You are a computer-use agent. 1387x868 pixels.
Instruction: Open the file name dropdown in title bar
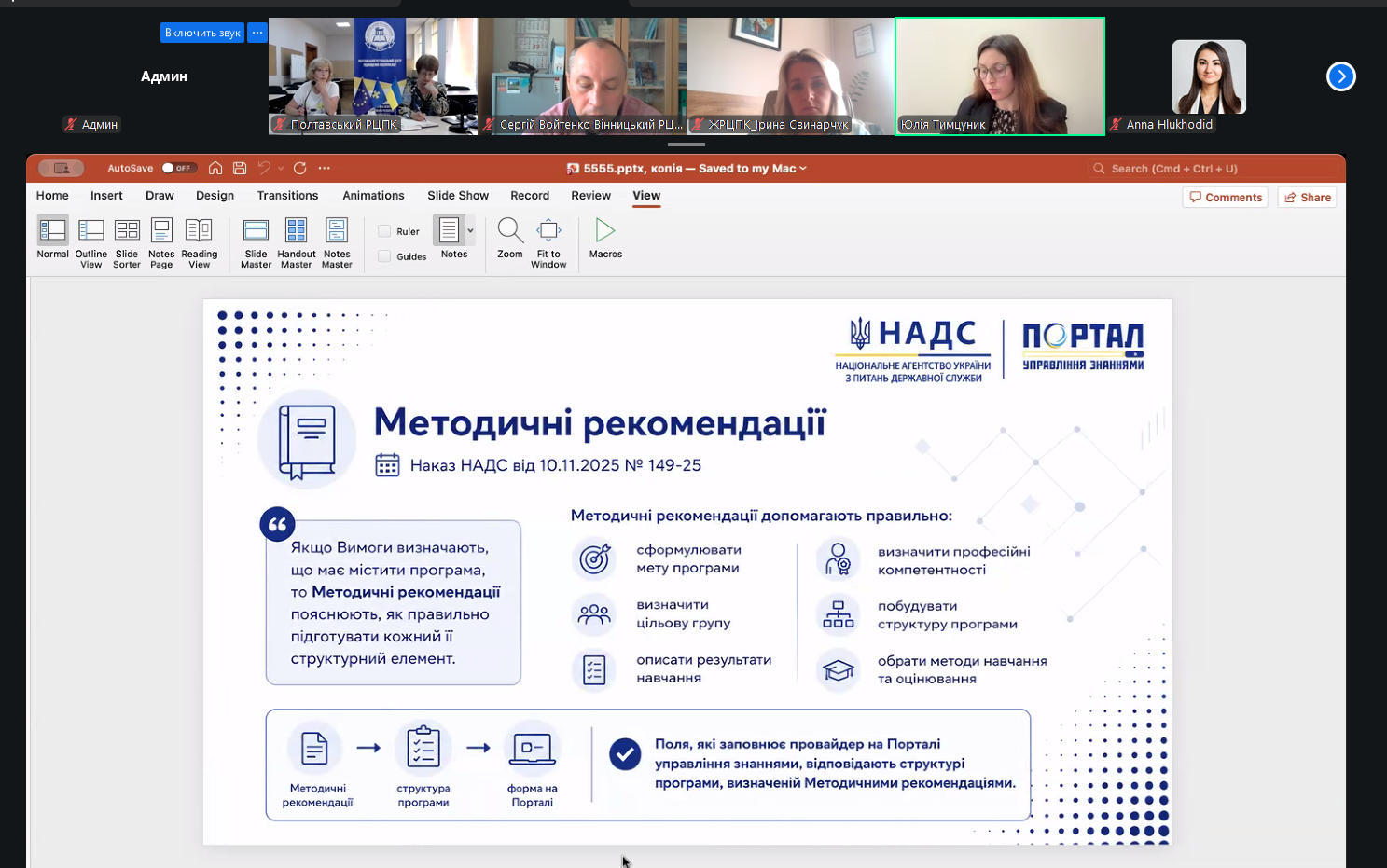pos(803,169)
